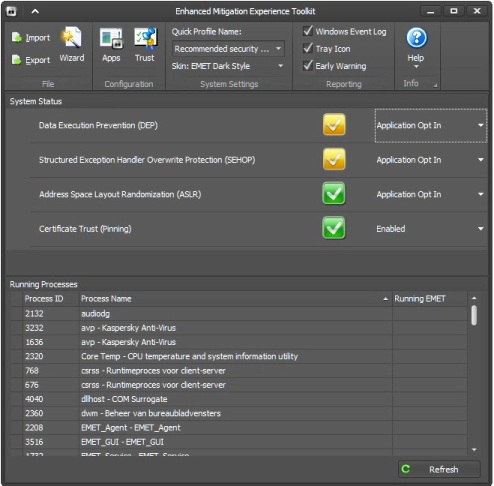The image size is (494, 486).
Task: Open the Certificate Trust Enabled dropdown
Action: click(x=431, y=229)
